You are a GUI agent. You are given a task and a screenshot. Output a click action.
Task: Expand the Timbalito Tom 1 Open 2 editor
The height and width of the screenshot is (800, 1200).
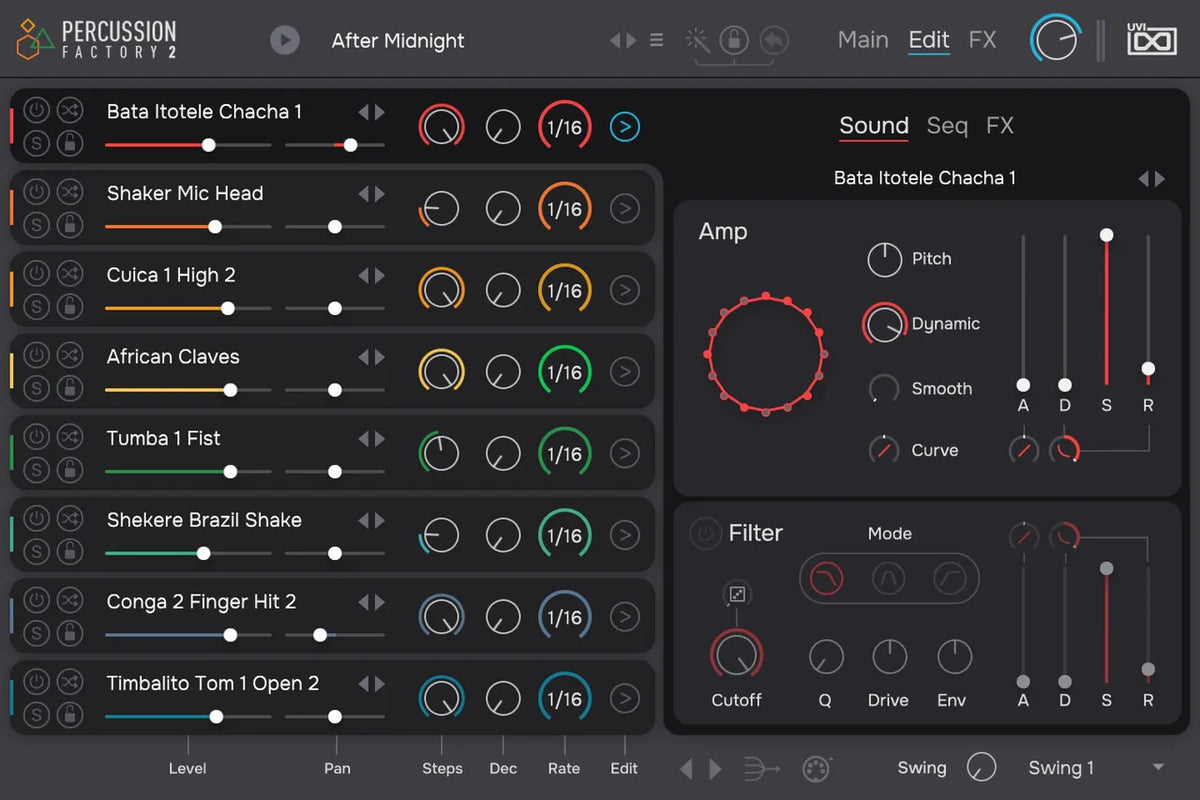point(625,699)
